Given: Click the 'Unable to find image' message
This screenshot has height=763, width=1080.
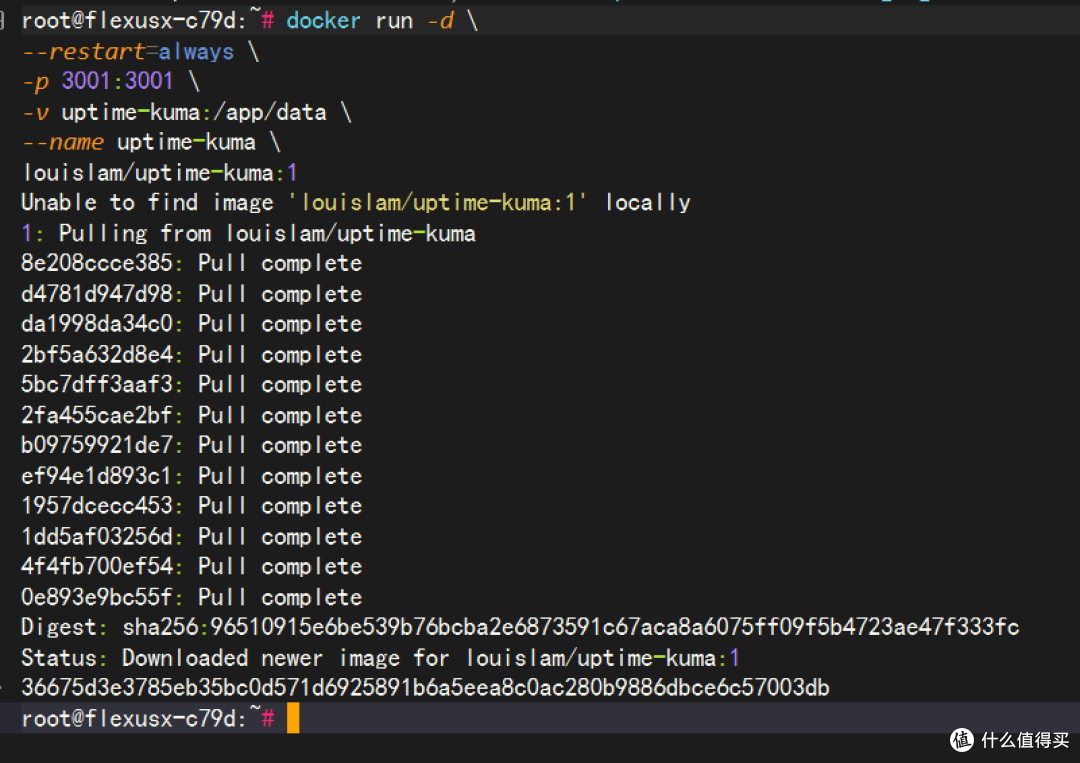Looking at the screenshot, I should click(x=147, y=202).
